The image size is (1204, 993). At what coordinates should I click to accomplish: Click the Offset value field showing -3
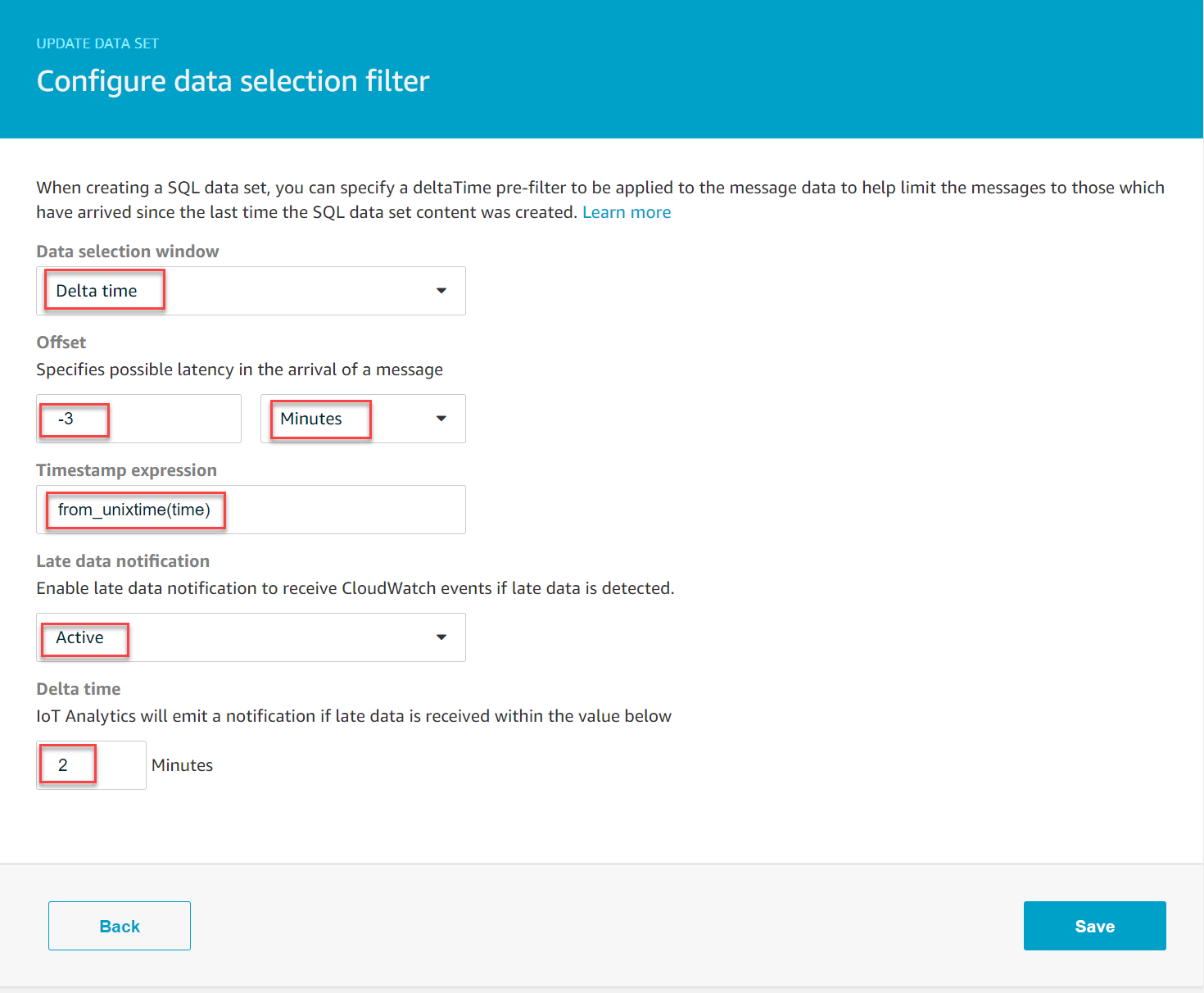(x=138, y=419)
